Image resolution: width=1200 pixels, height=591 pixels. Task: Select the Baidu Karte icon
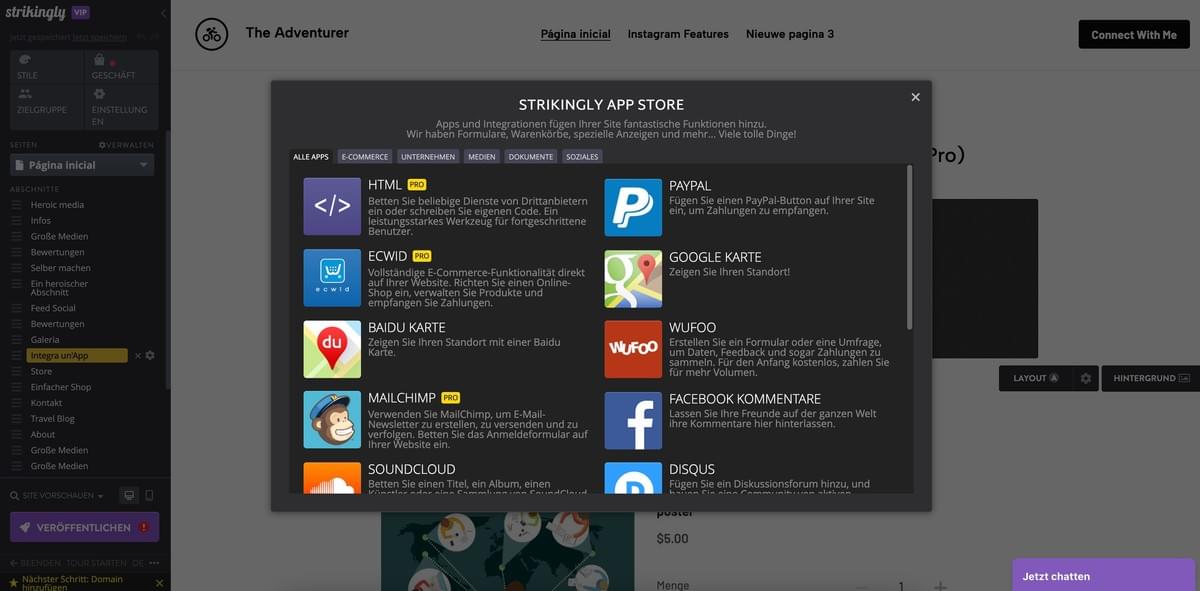tap(332, 349)
